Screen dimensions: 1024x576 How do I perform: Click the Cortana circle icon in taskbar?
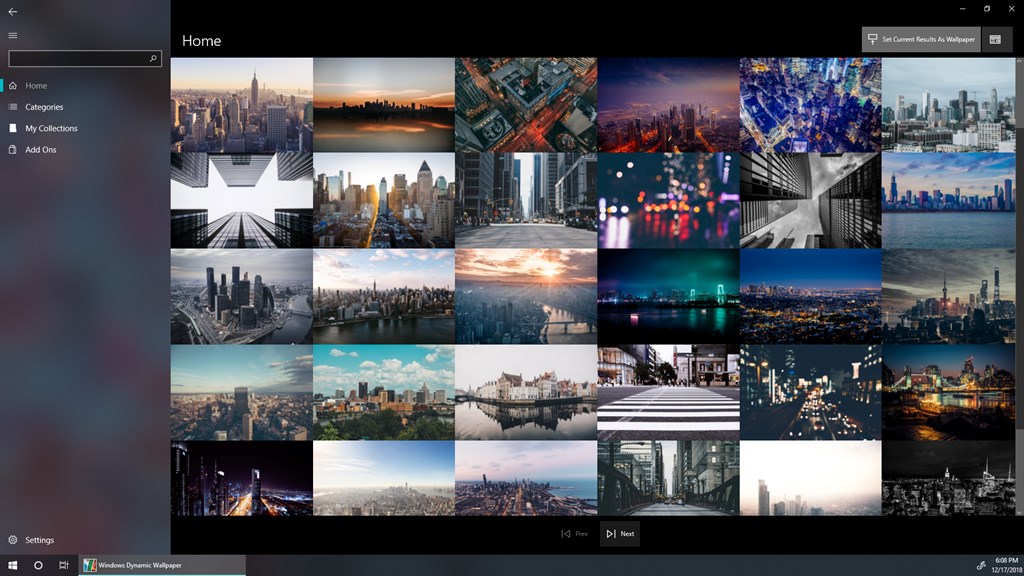(x=38, y=566)
